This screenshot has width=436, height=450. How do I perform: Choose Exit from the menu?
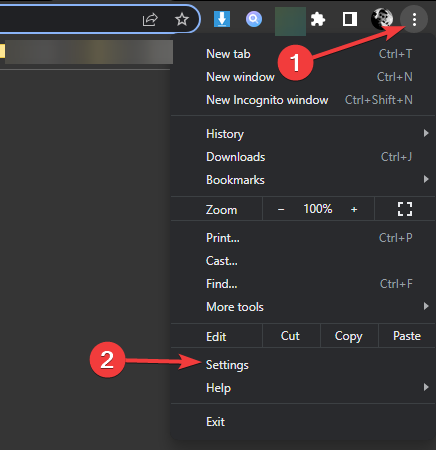pos(303,422)
